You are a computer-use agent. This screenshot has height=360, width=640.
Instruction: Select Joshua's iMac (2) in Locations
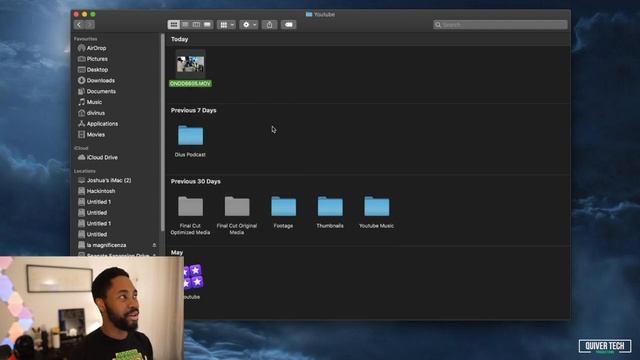coord(104,180)
